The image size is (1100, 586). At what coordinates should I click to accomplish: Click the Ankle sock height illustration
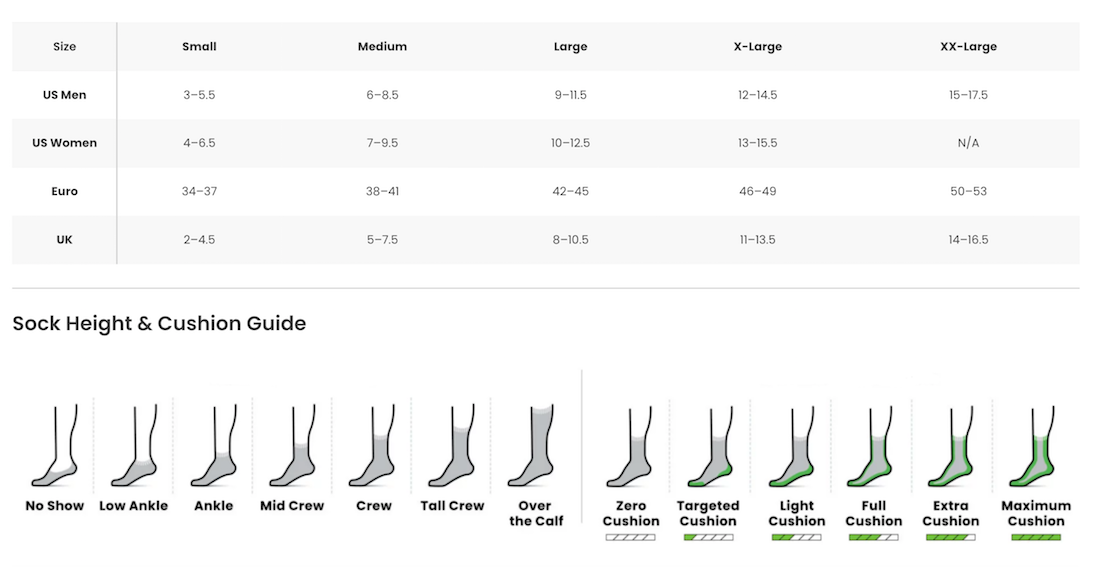point(213,445)
